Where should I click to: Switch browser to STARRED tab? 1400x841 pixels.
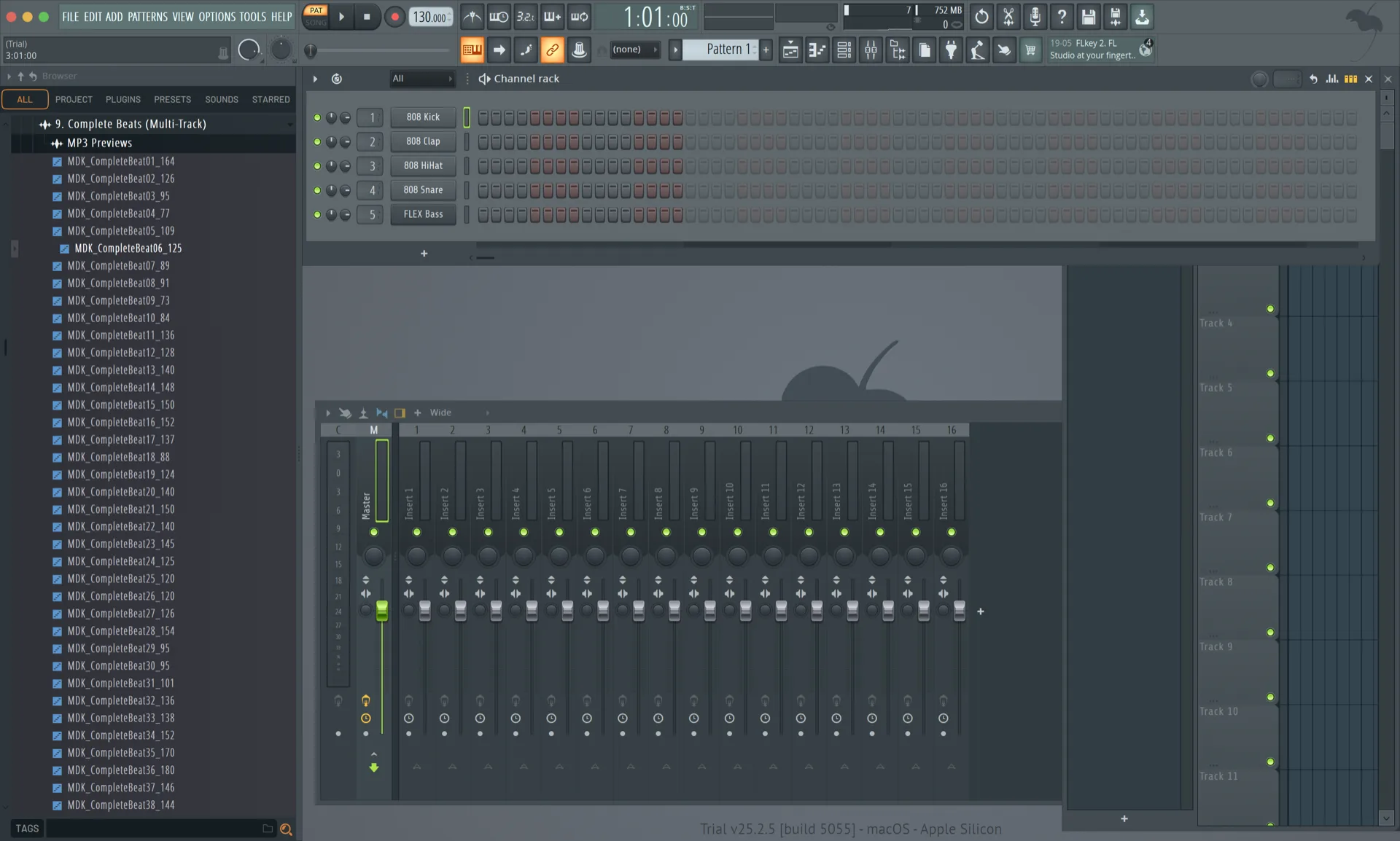271,99
